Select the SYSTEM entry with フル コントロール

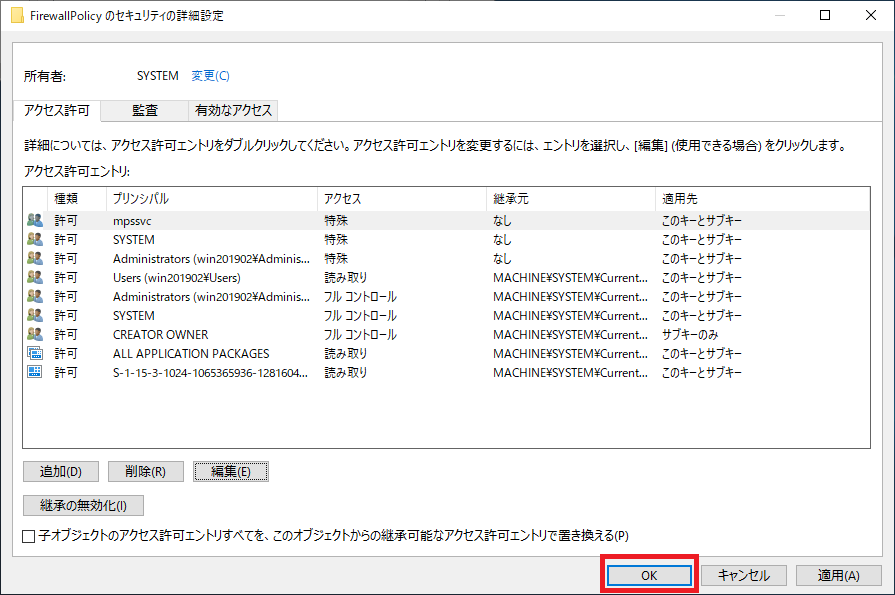[x=446, y=315]
